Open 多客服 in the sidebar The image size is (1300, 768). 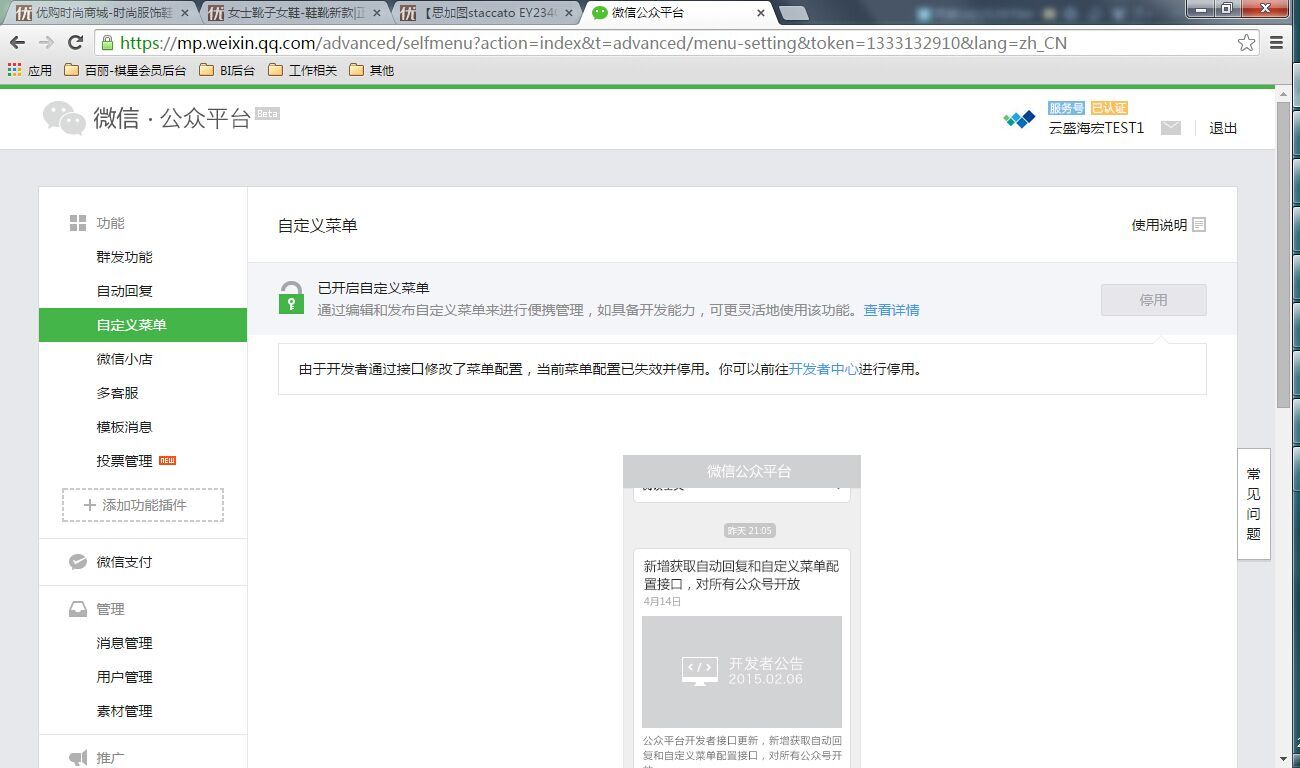(x=118, y=393)
